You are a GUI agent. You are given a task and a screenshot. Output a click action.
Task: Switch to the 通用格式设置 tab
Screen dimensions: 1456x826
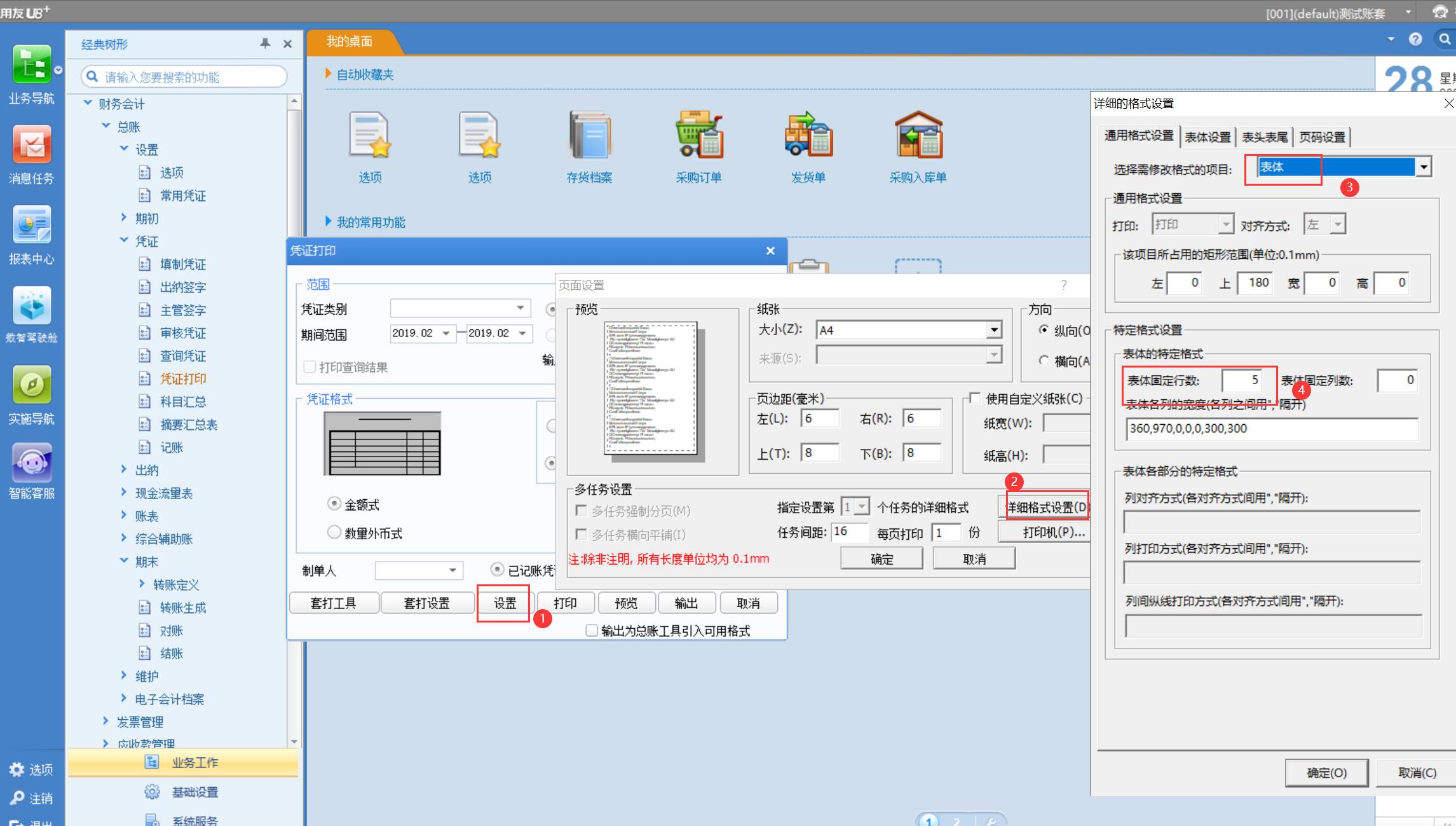coord(1139,136)
